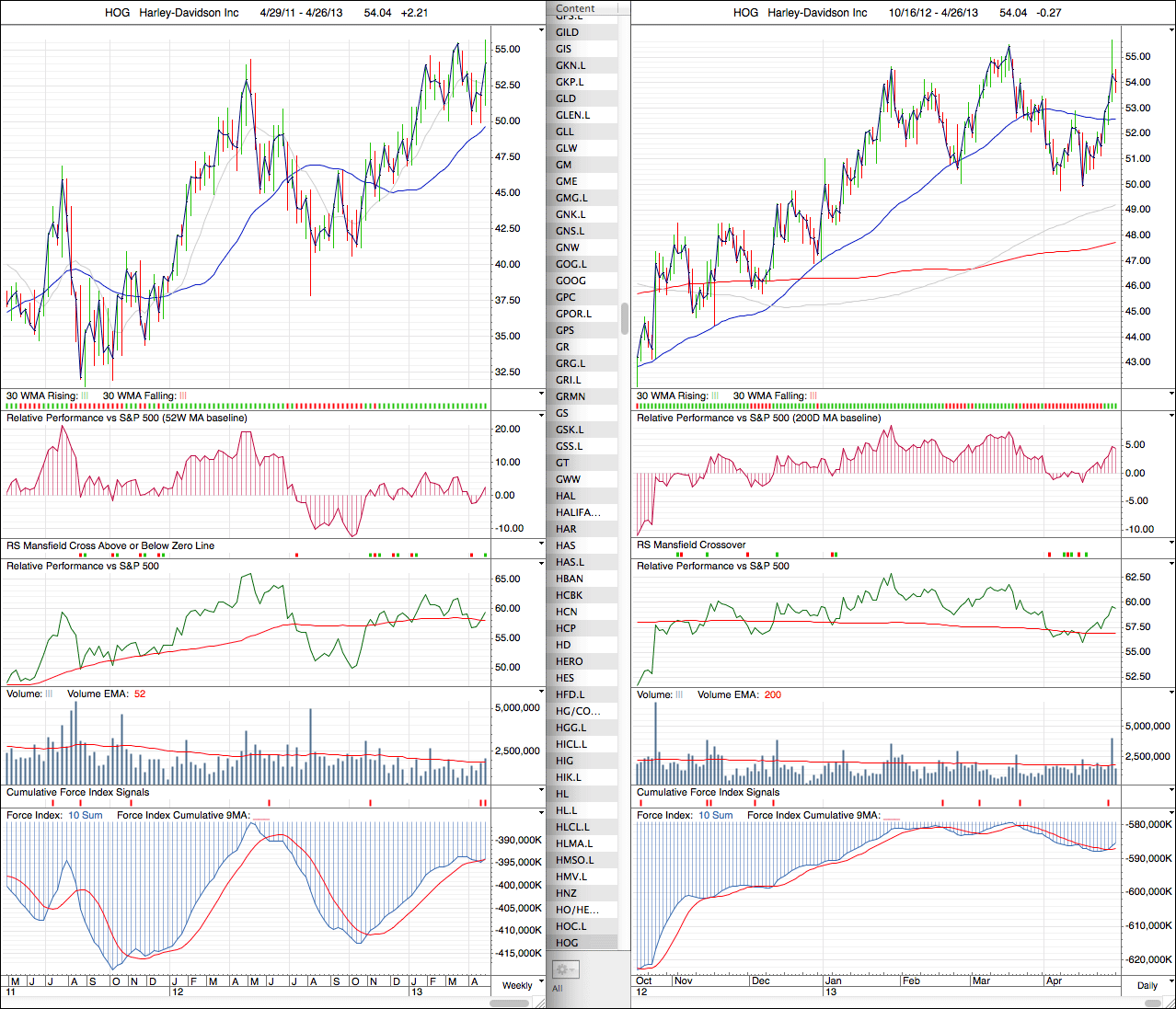
Task: Click Volume EMA 52 value in weekly chart
Action: (140, 694)
